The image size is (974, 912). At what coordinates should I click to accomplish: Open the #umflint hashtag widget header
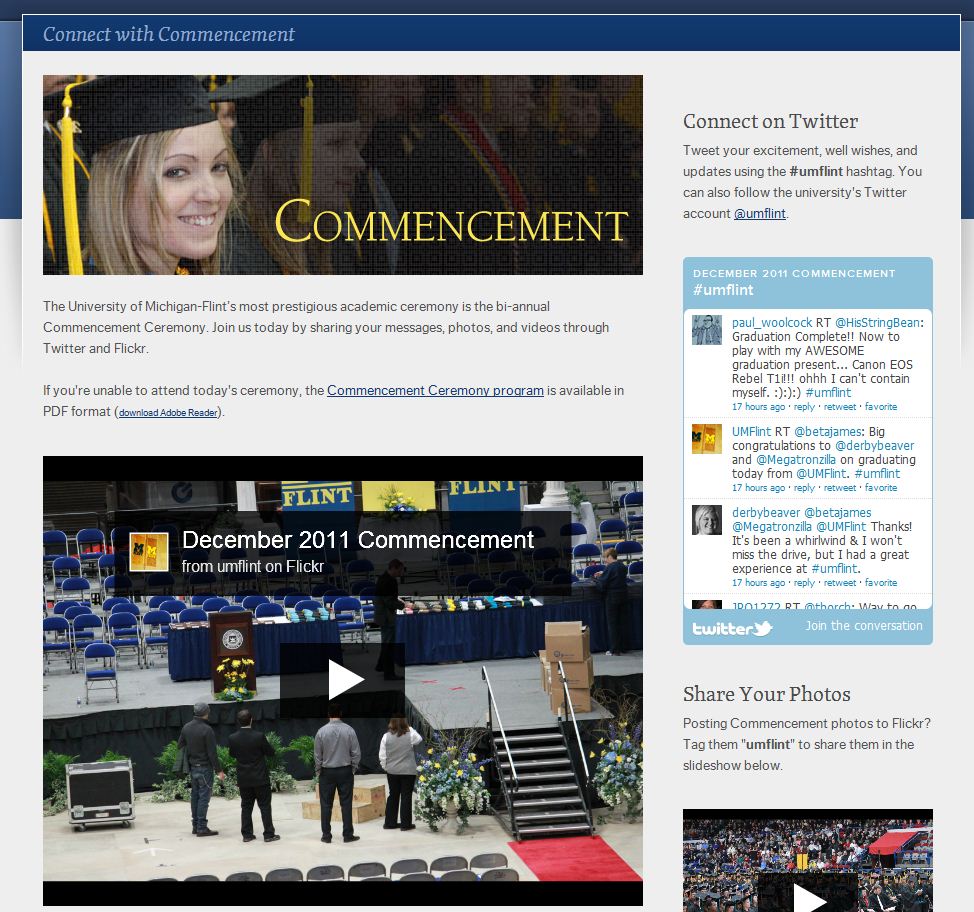click(723, 290)
